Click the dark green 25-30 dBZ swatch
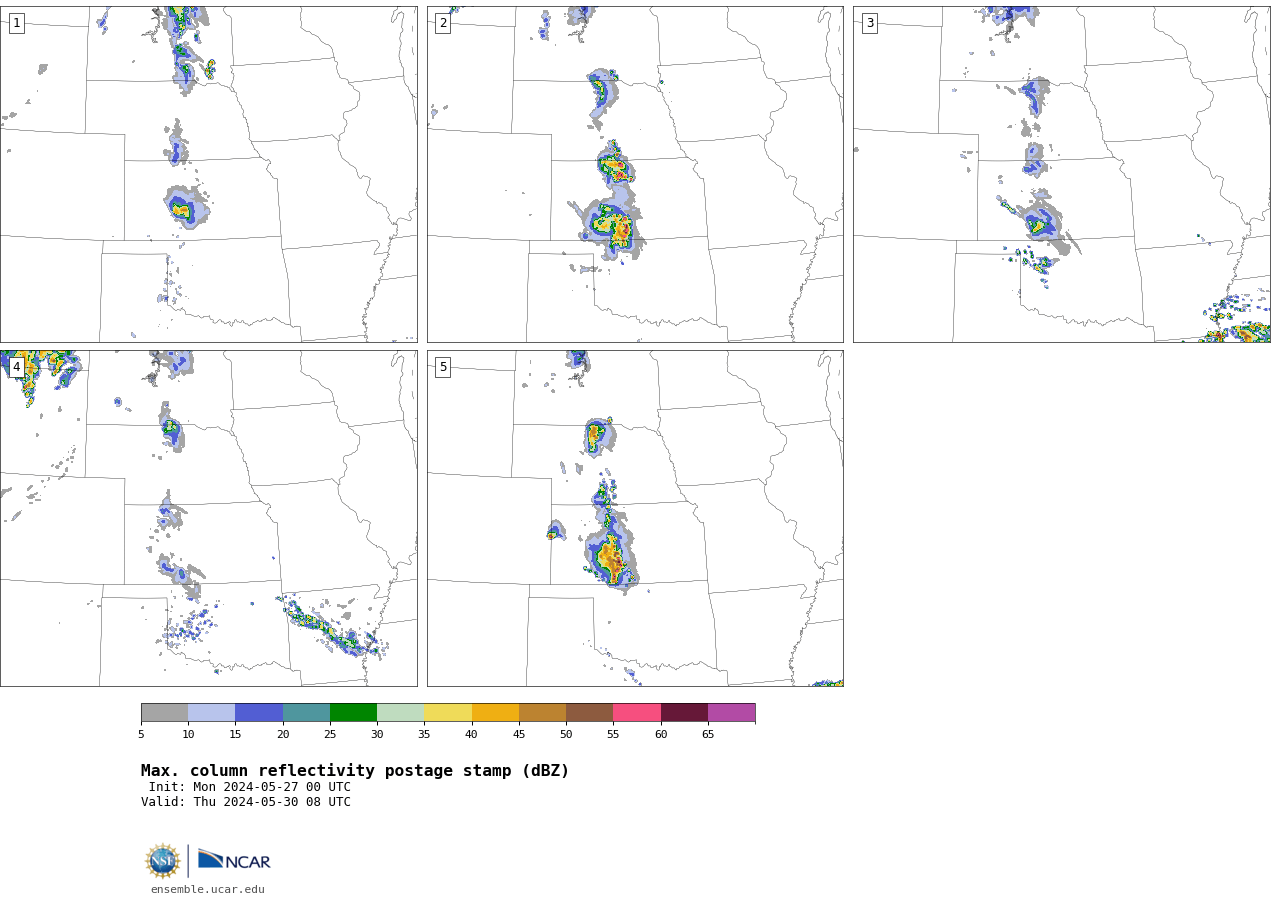The image size is (1280, 901). pyautogui.click(x=353, y=713)
